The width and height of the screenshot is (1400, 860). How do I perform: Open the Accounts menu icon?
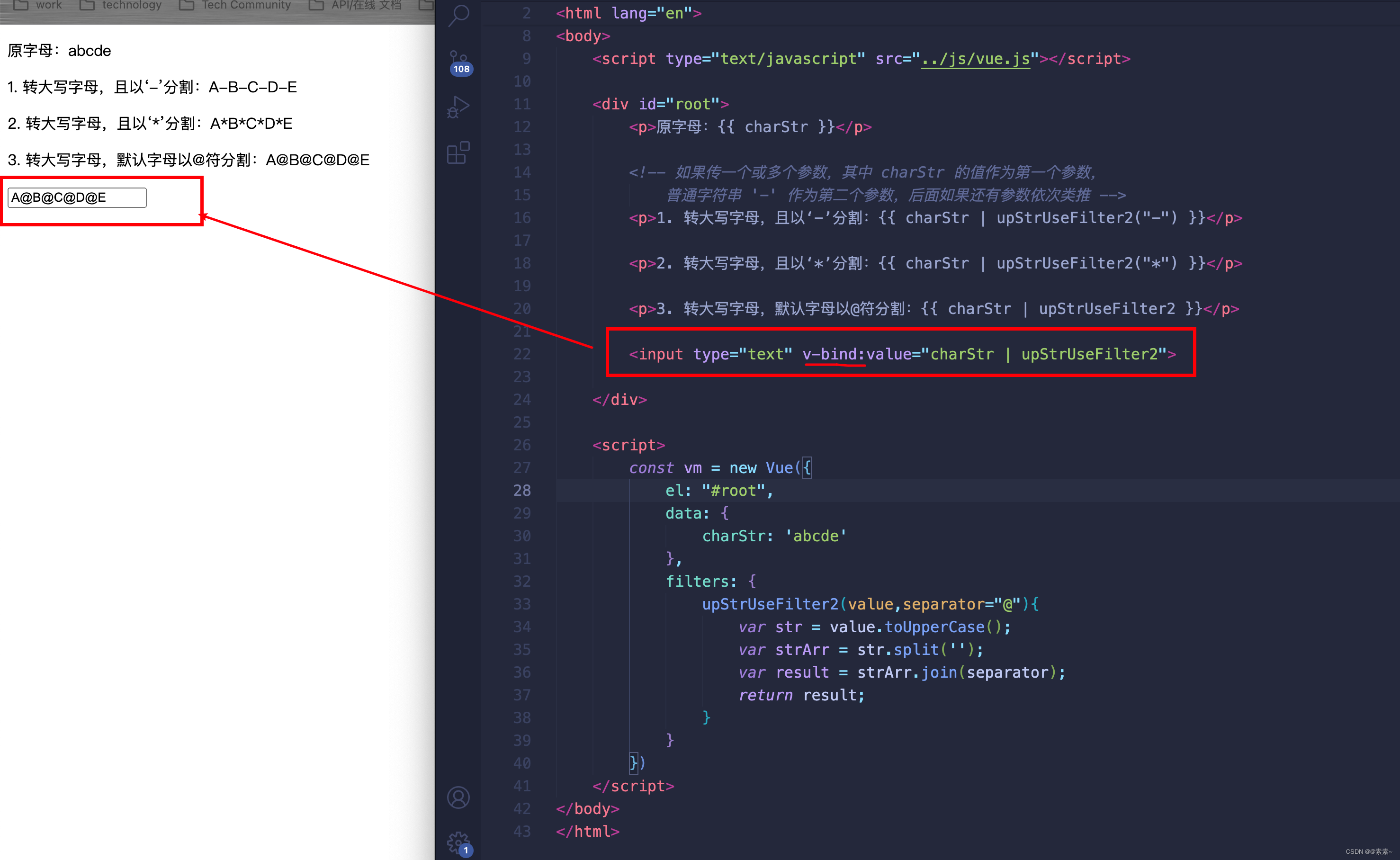point(458,797)
